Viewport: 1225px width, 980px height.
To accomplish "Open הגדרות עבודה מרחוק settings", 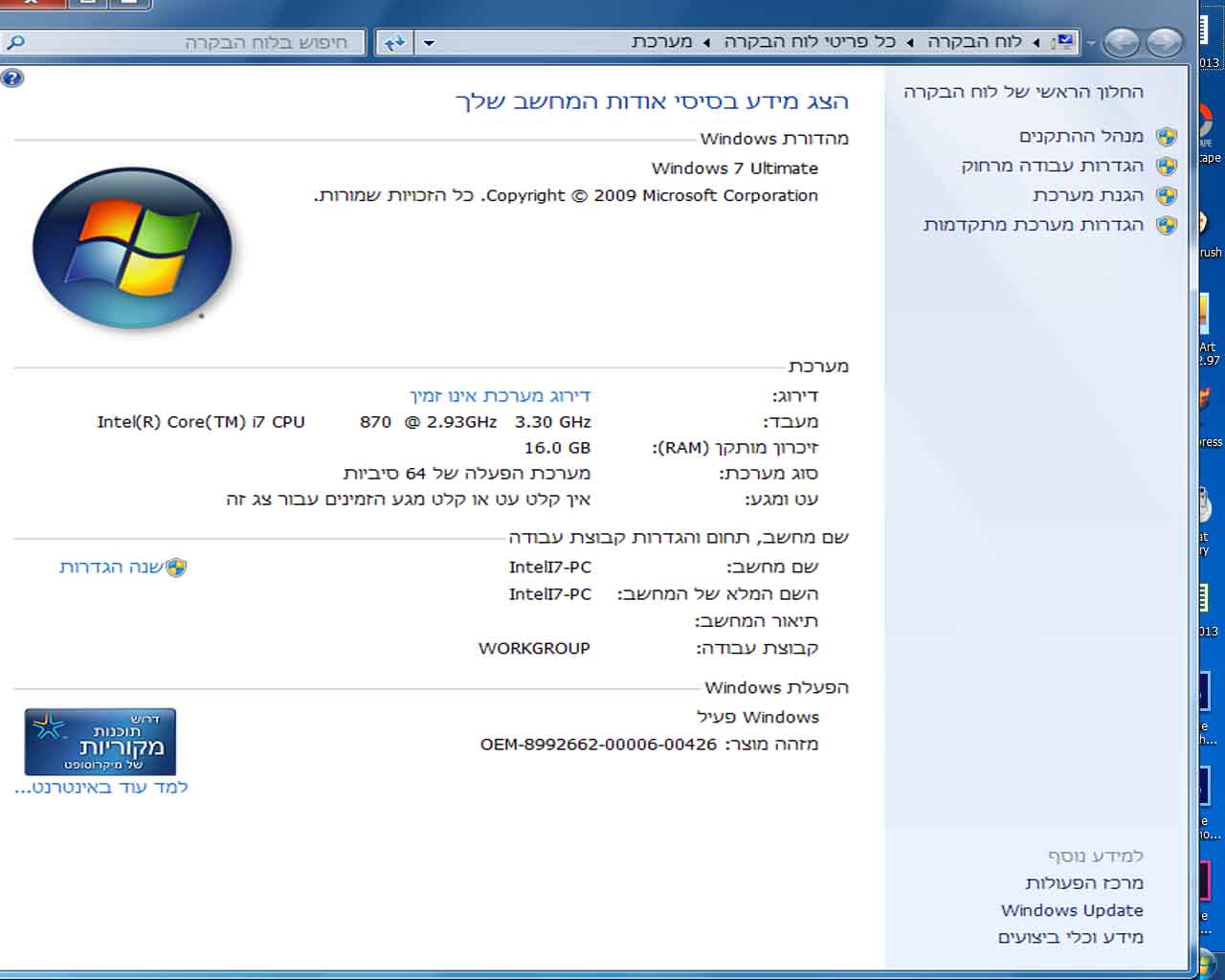I will pos(1053,167).
